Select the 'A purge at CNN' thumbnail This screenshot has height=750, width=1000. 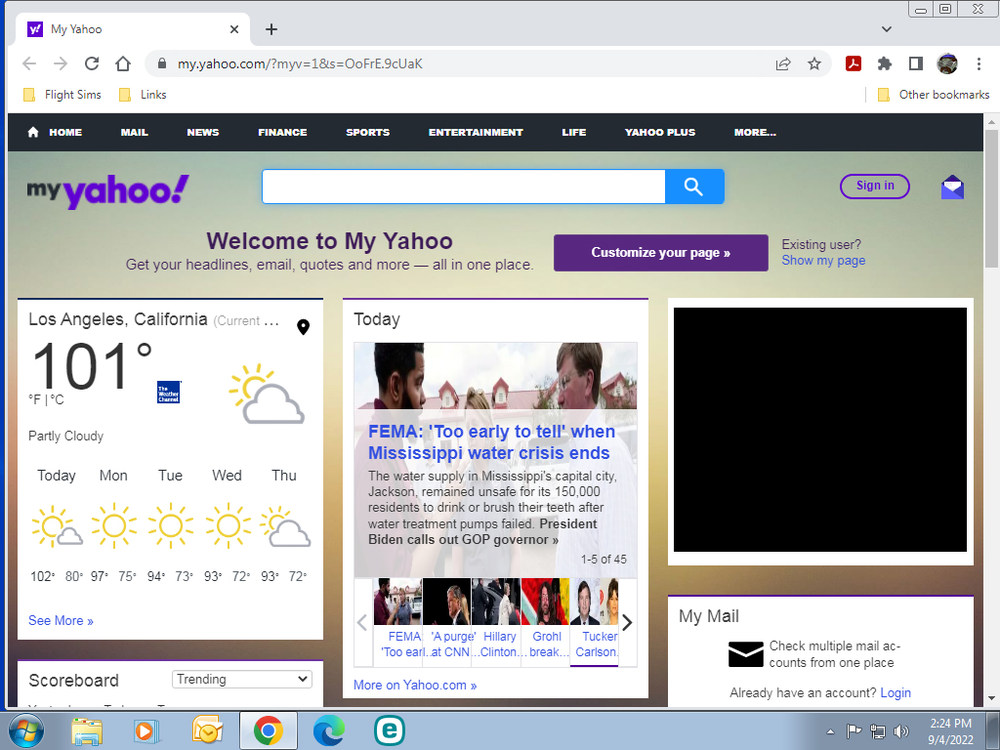[447, 622]
